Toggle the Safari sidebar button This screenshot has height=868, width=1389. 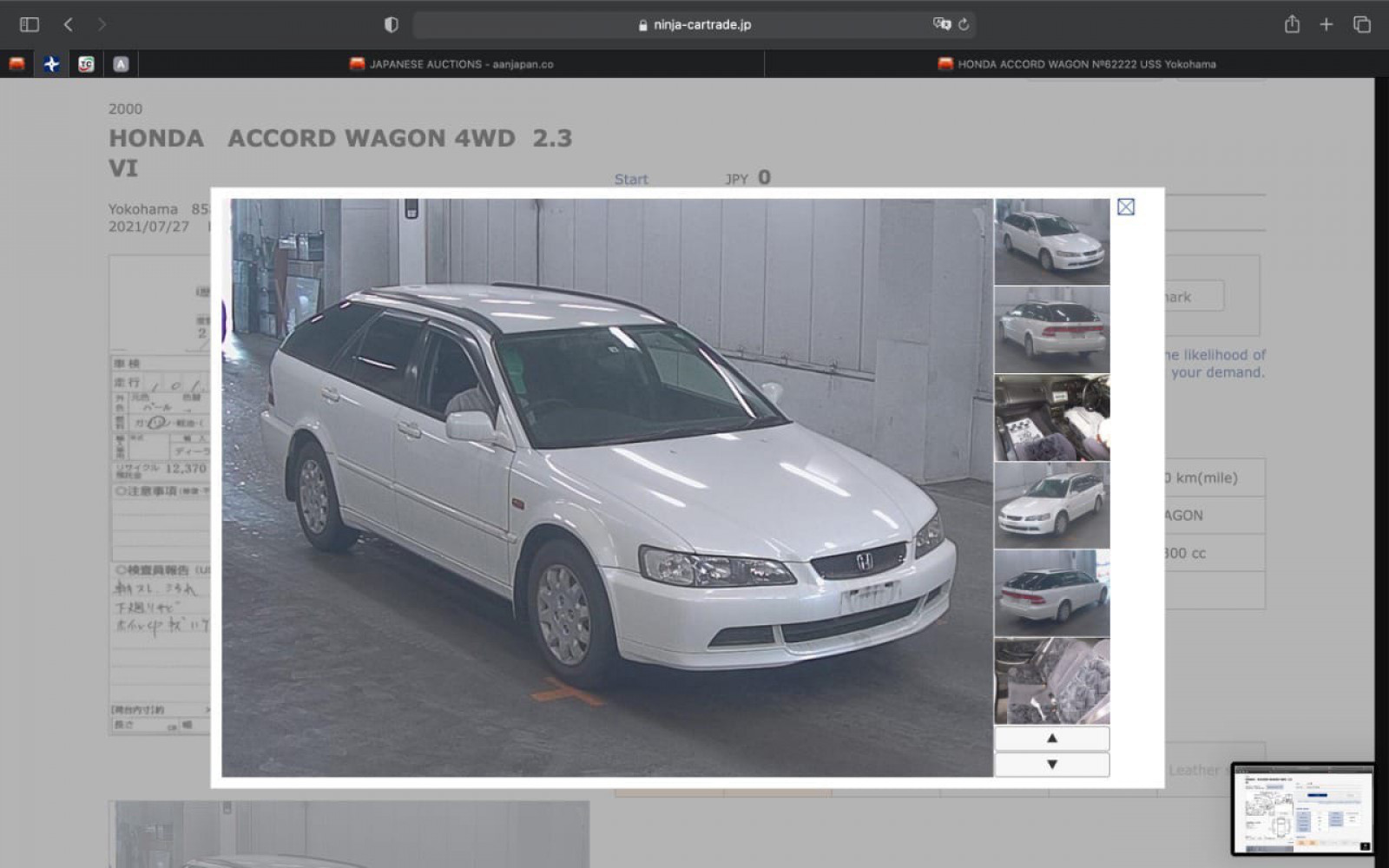point(30,24)
